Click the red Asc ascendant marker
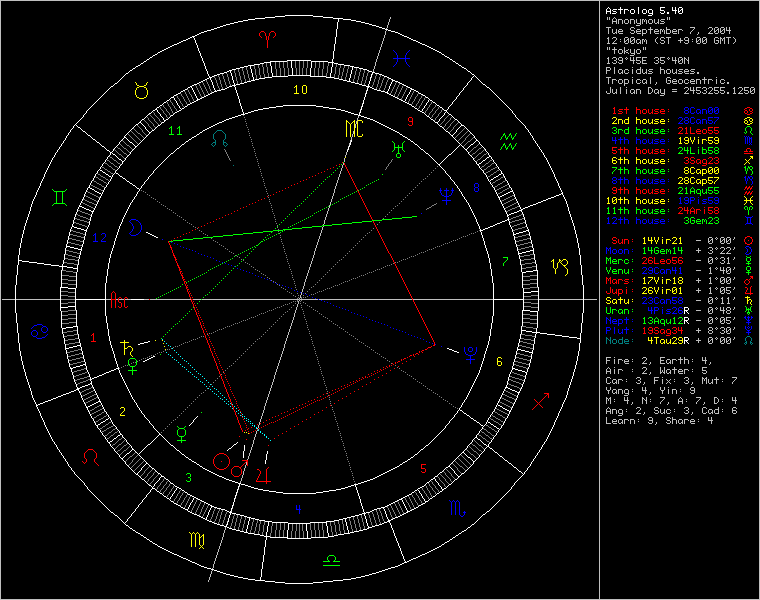Viewport: 760px width, 600px height. click(x=119, y=300)
